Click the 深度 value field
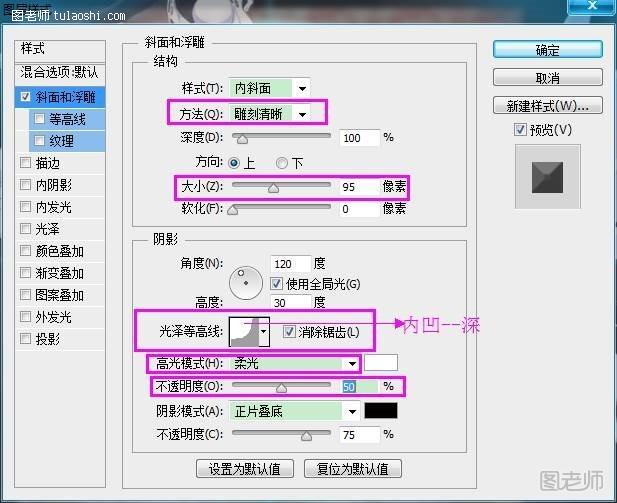The height and width of the screenshot is (503, 617). click(359, 138)
